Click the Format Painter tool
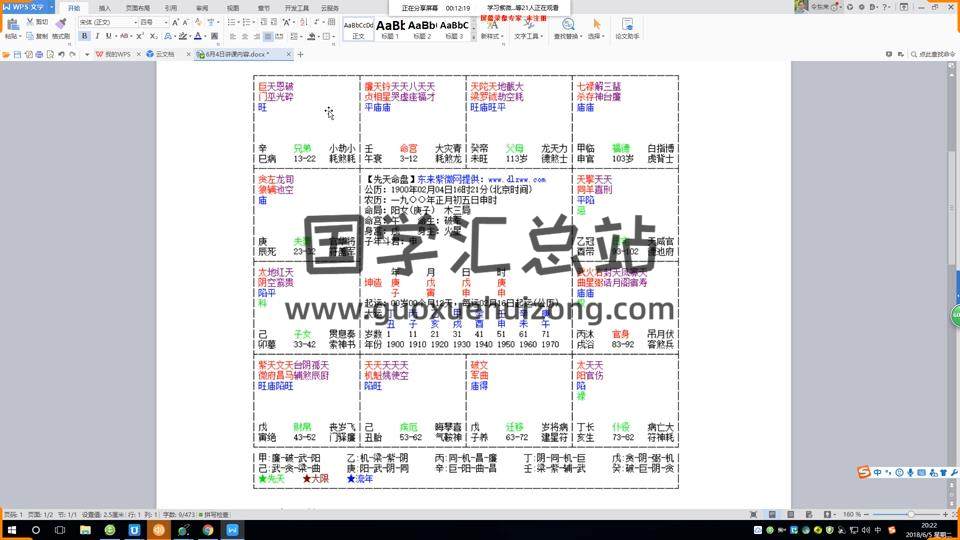Image resolution: width=960 pixels, height=540 pixels. 60,28
